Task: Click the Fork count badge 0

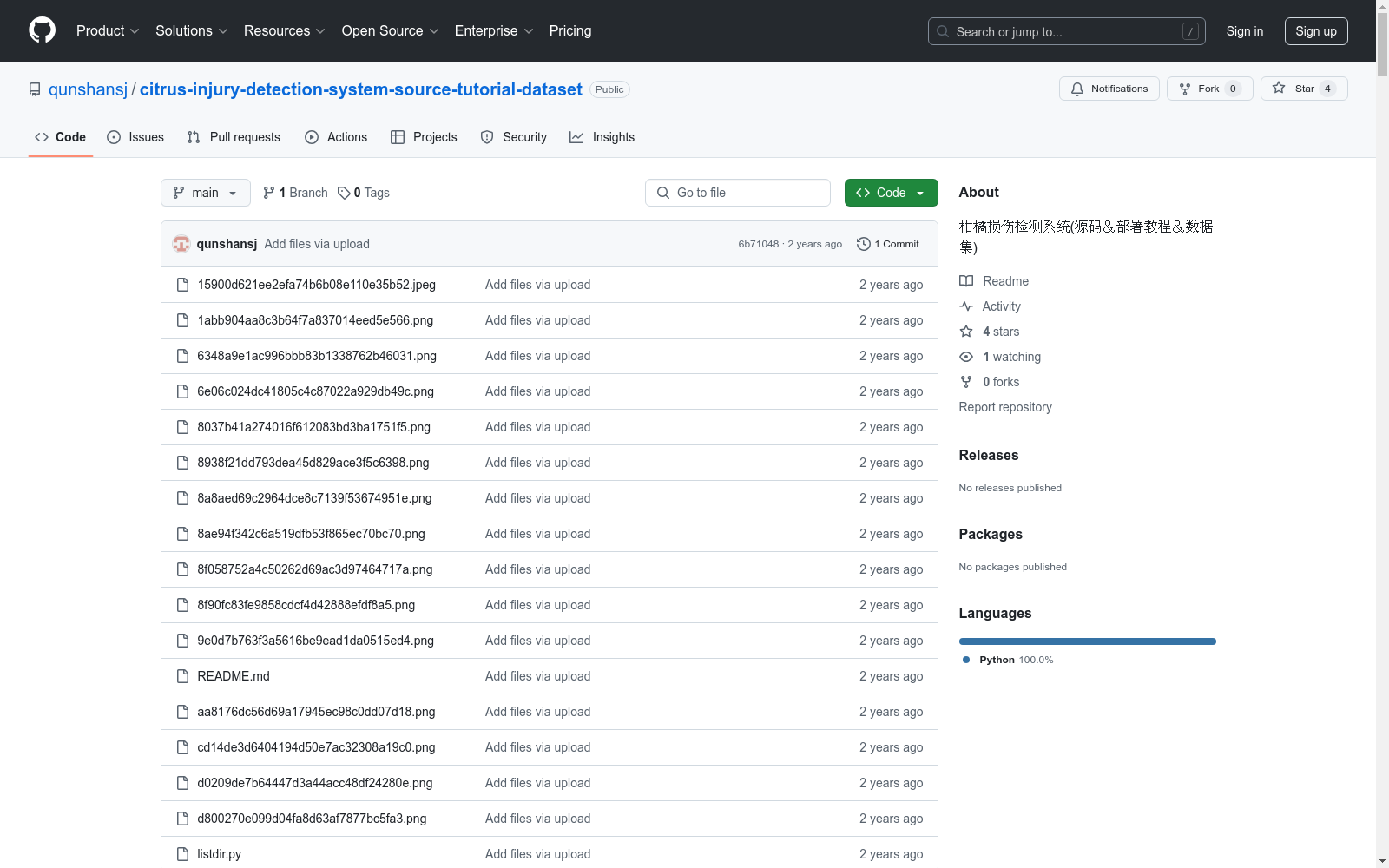Action: pyautogui.click(x=1233, y=89)
